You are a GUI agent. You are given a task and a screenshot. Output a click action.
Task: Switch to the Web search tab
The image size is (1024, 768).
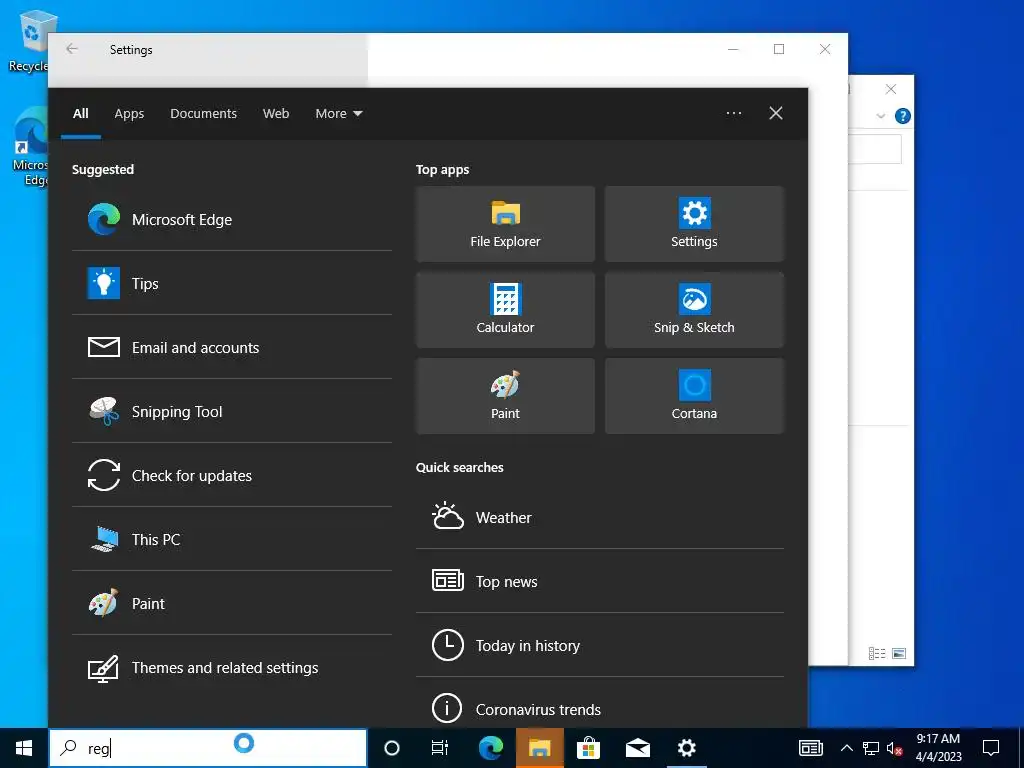click(x=276, y=114)
